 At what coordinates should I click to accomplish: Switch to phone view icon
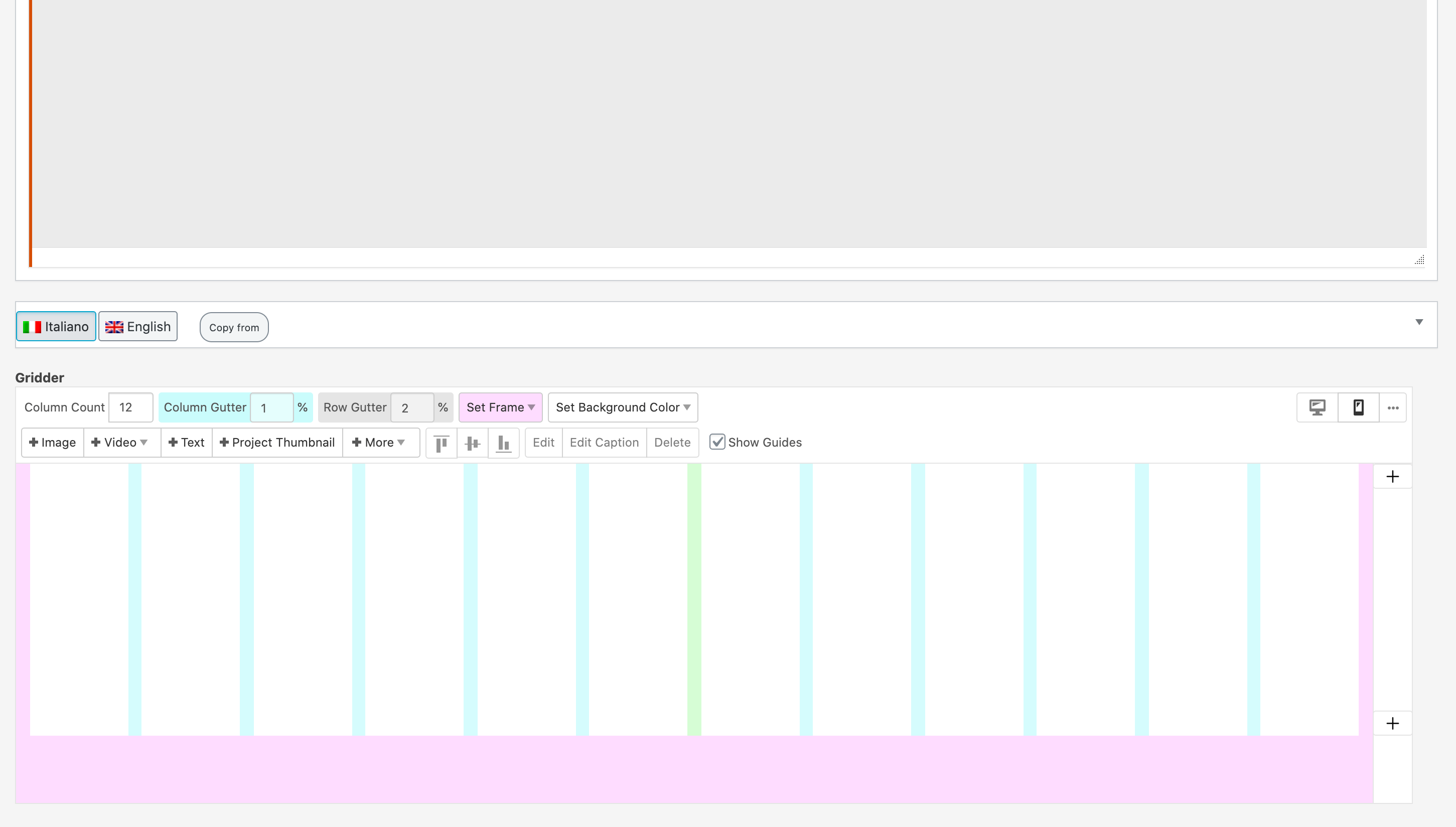click(1358, 407)
